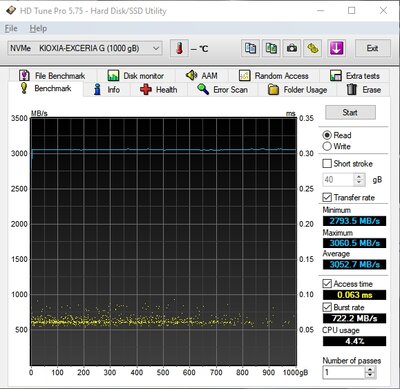Increase the short stroke gB spinner value
Image resolution: width=400 pixels, height=389 pixels.
coord(359,177)
